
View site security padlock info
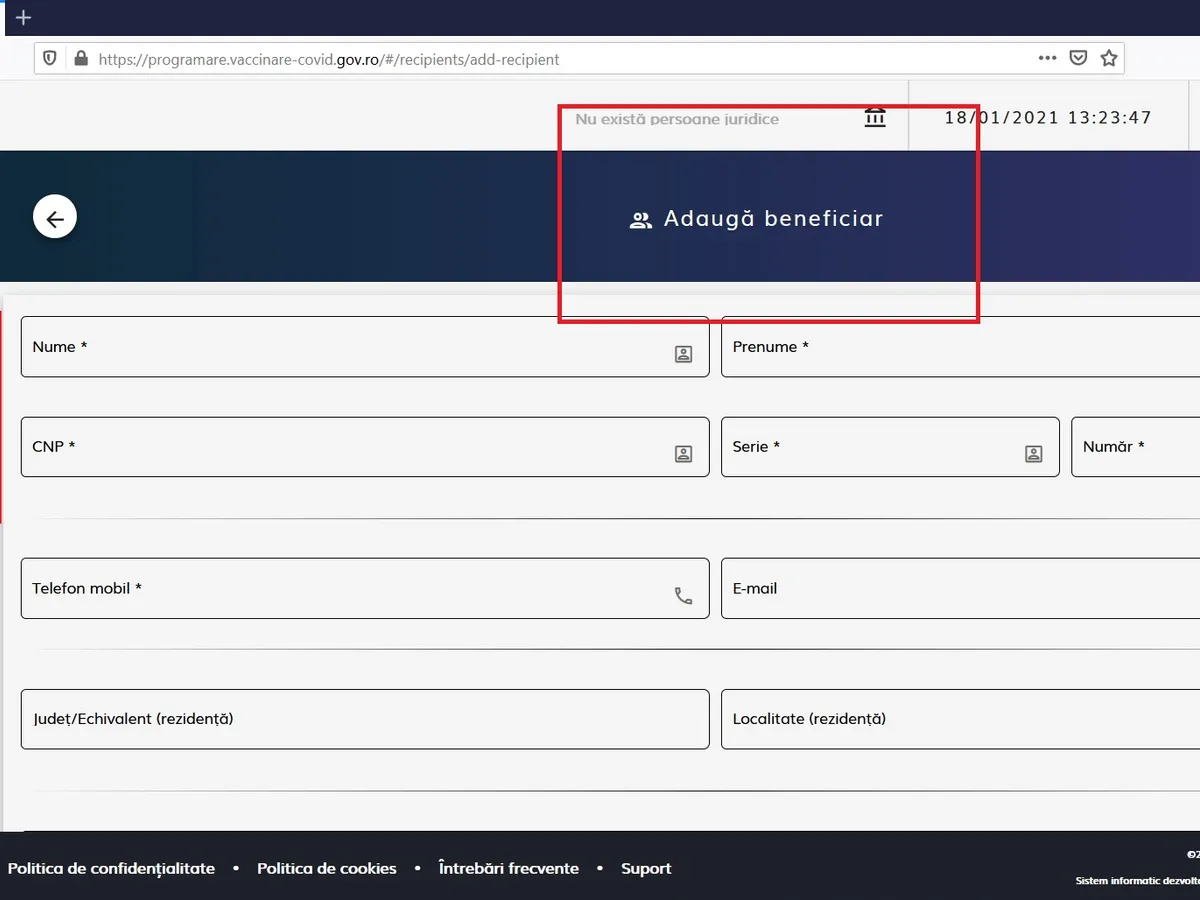[x=81, y=59]
